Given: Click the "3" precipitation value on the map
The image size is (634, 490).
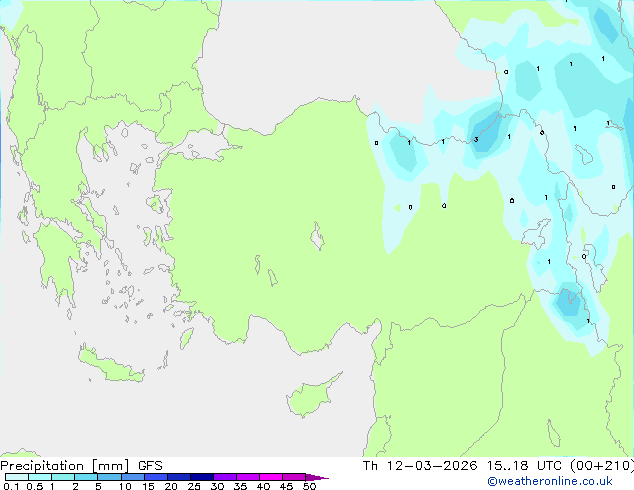Looking at the screenshot, I should (476, 139).
